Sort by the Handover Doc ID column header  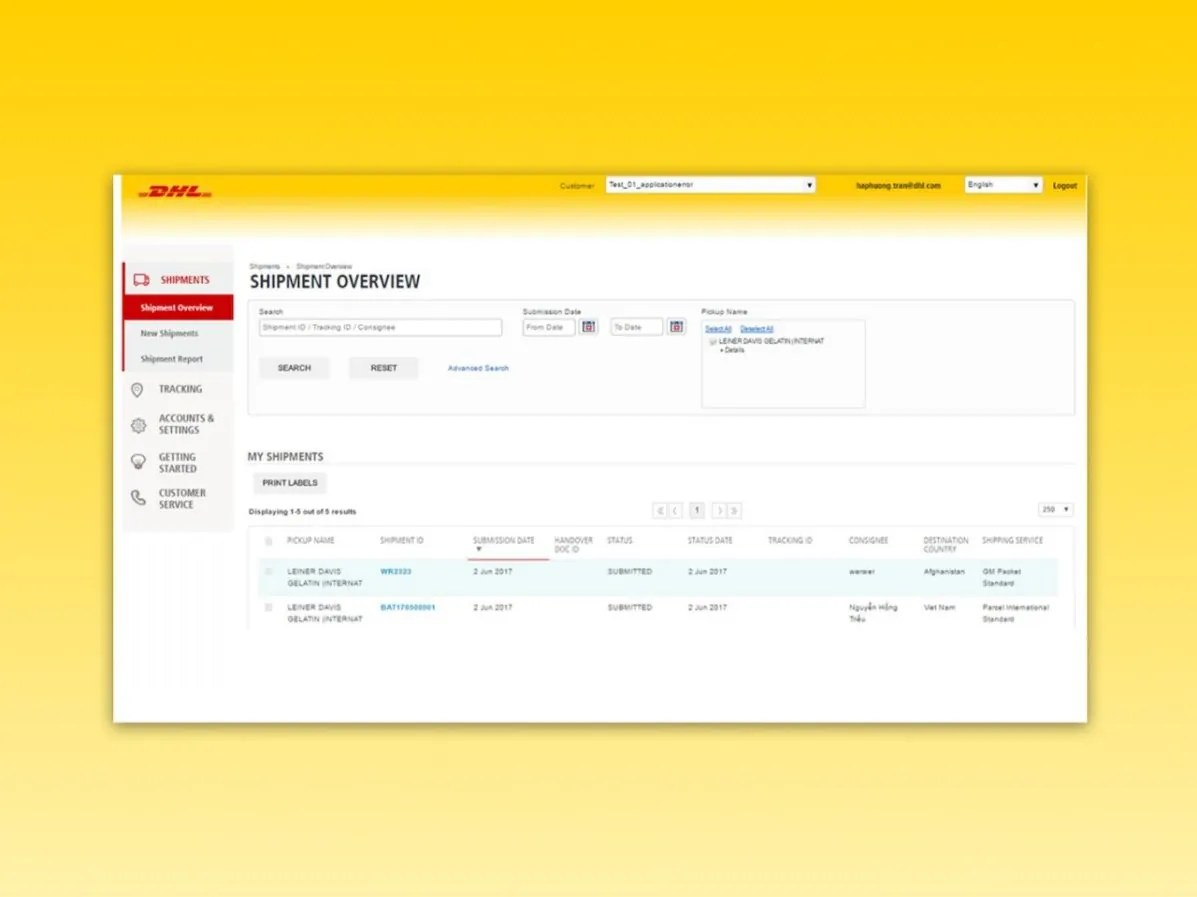point(573,545)
